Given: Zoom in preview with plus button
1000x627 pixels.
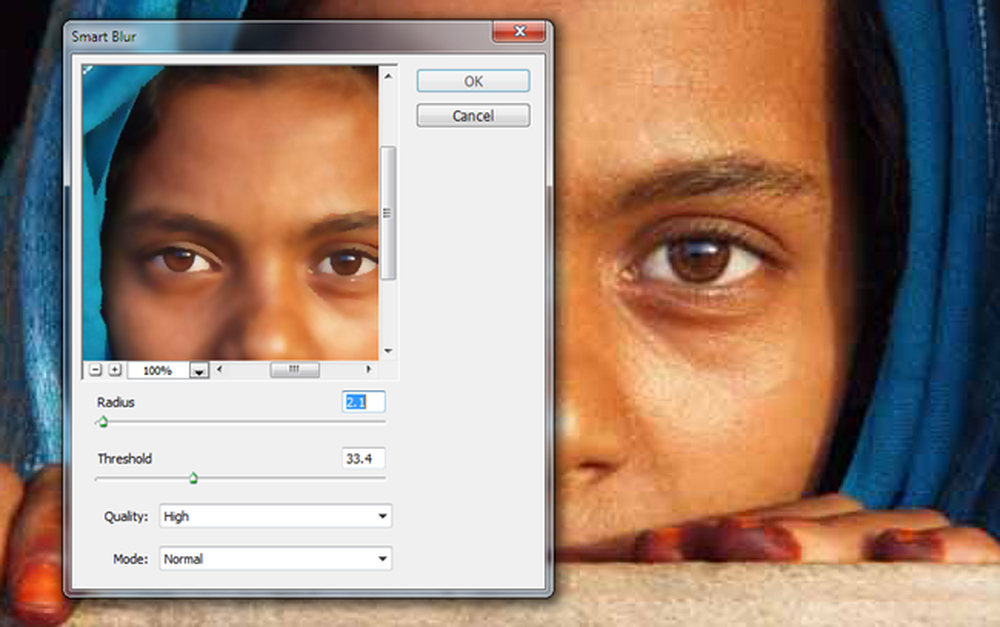Looking at the screenshot, I should [x=115, y=369].
